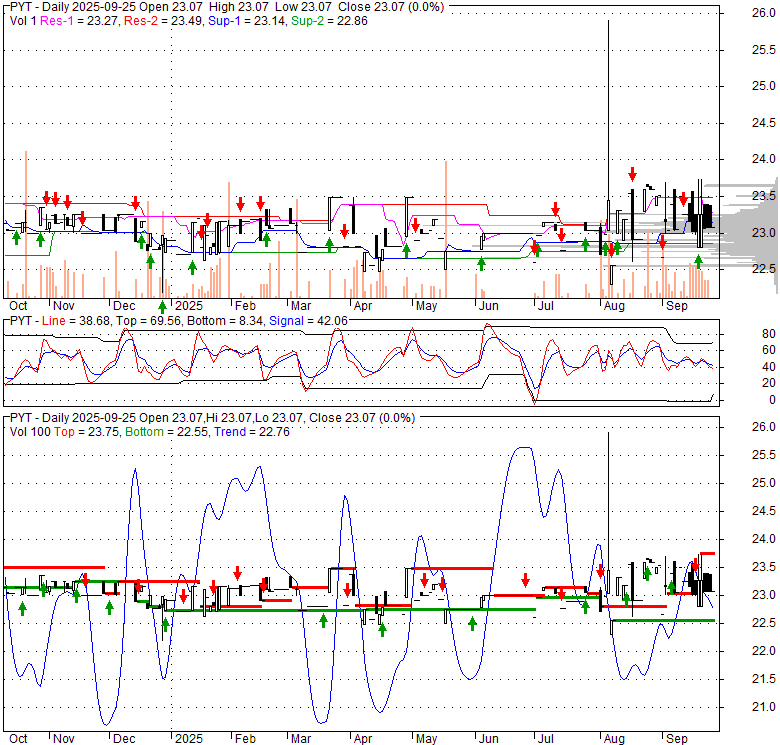
Task: Click the Feb month label under the bottom chart
Action: pyautogui.click(x=245, y=739)
